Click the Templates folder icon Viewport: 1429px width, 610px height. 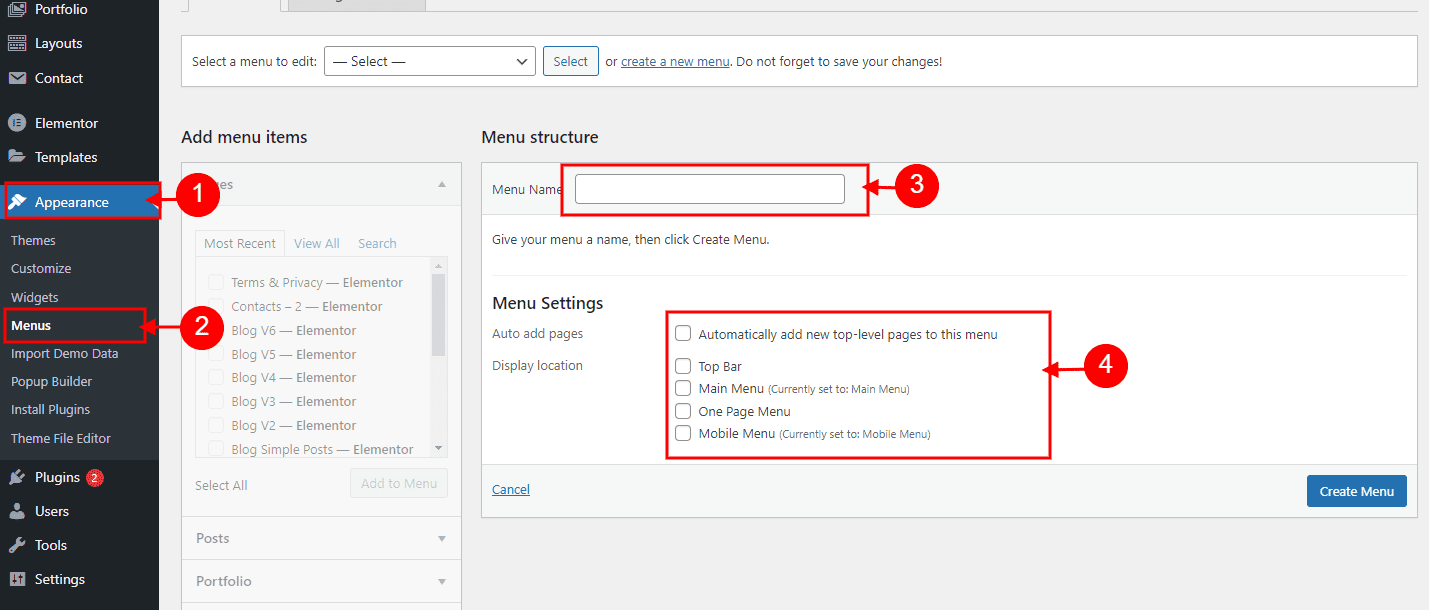[x=17, y=157]
